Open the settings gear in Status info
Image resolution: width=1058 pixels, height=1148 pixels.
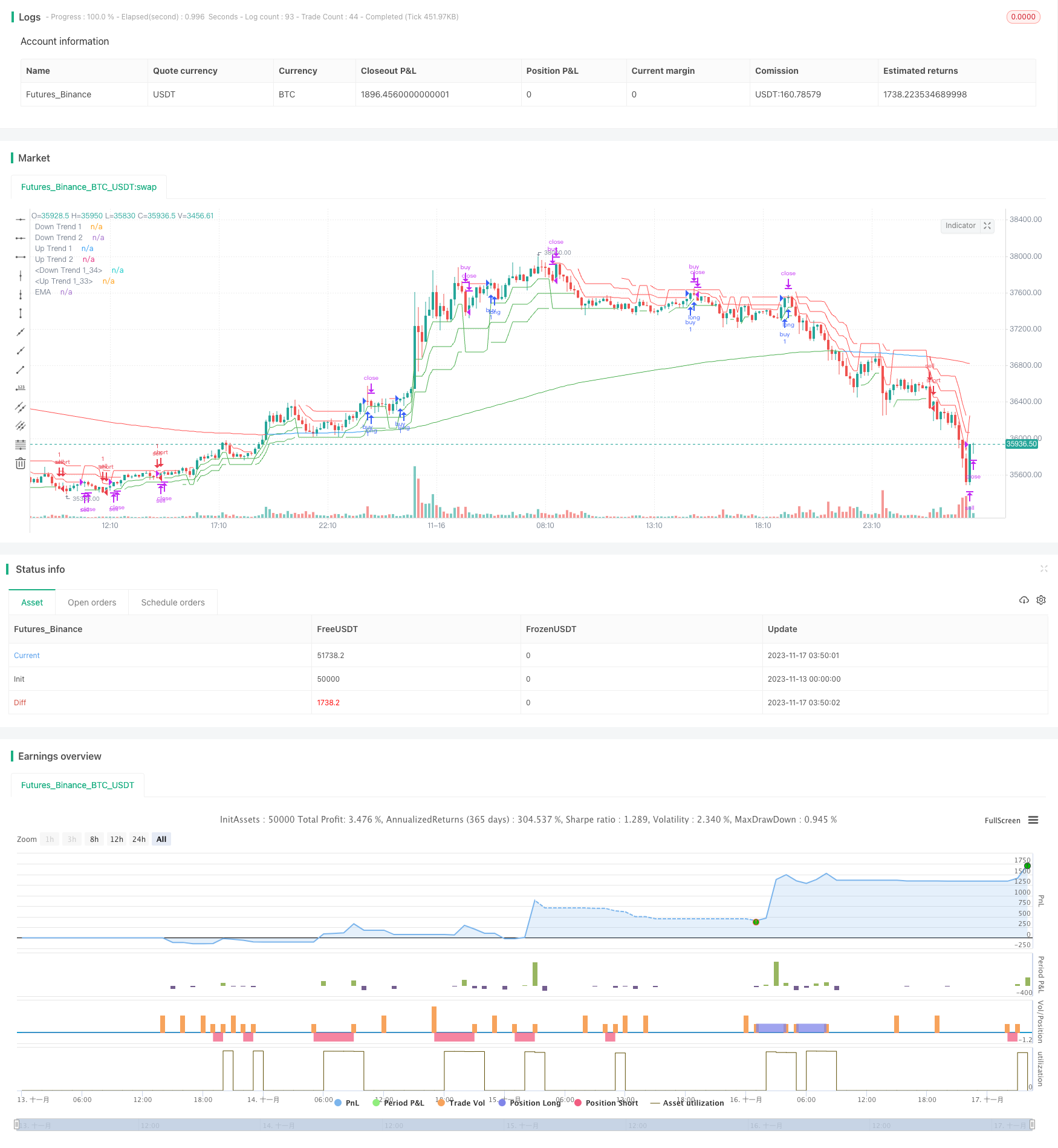click(1041, 600)
